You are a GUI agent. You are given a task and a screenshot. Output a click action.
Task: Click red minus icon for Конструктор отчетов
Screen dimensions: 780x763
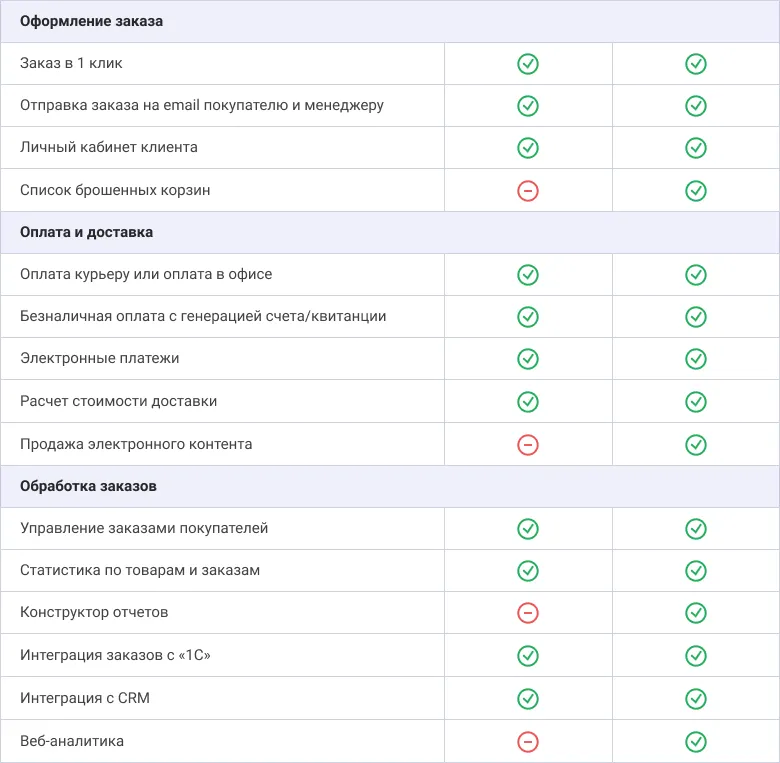pos(528,613)
